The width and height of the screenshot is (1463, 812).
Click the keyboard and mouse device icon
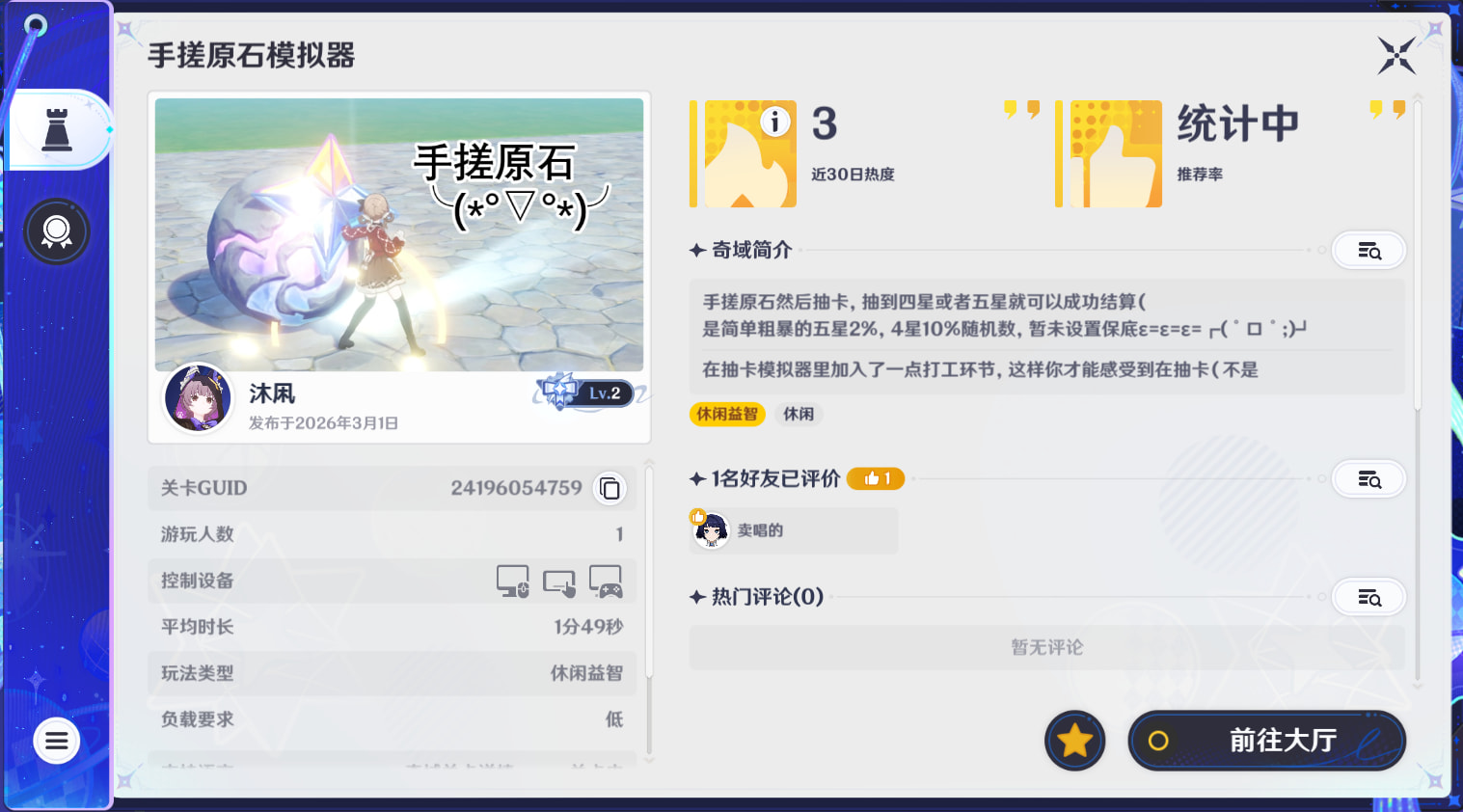click(x=512, y=582)
